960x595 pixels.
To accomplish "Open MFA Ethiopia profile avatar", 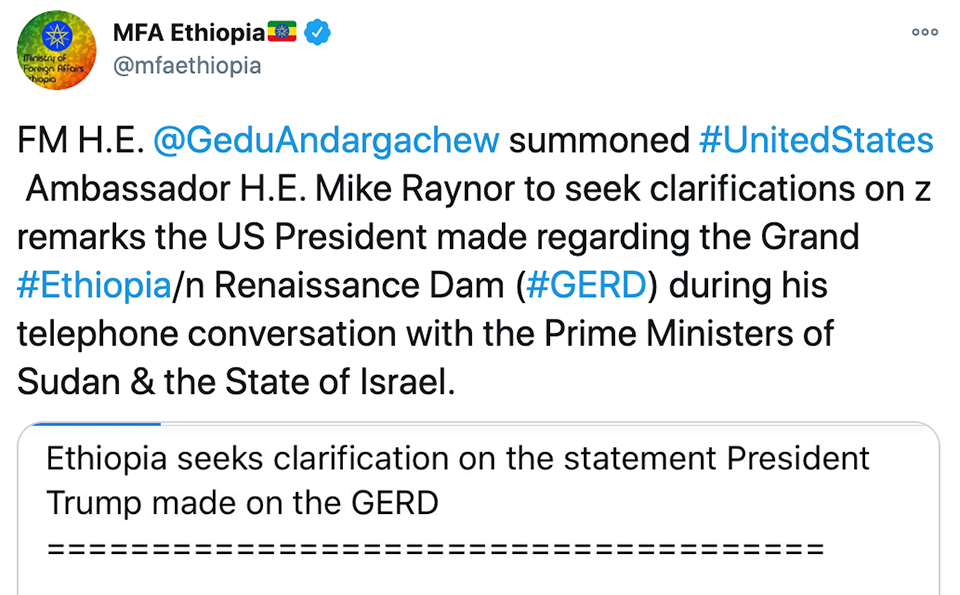I will [x=56, y=50].
